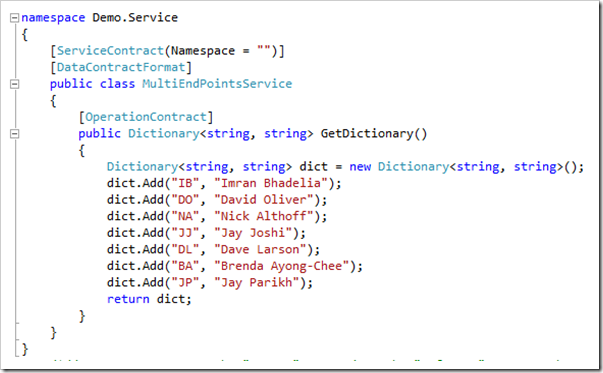Click the ServiceContract attribute

coord(110,51)
